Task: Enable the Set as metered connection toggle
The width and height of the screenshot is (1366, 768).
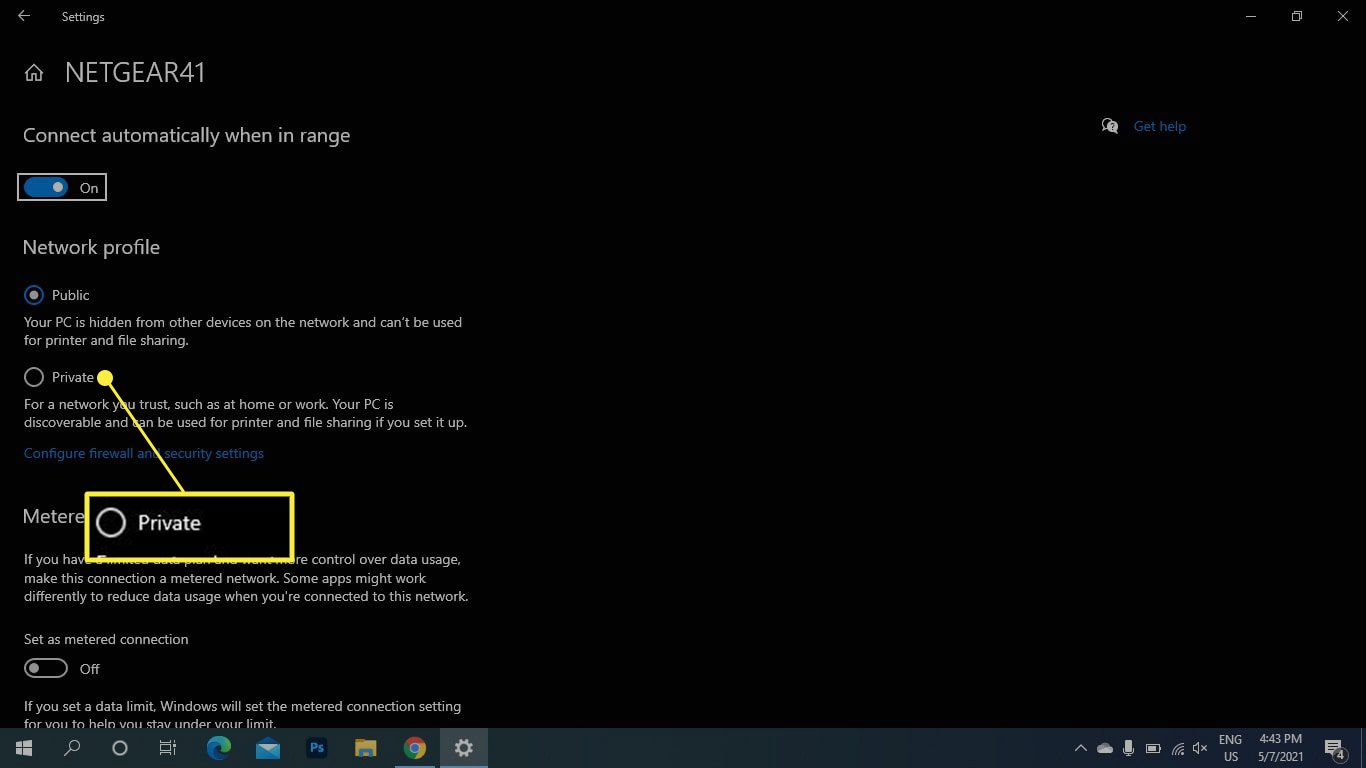Action: tap(46, 668)
